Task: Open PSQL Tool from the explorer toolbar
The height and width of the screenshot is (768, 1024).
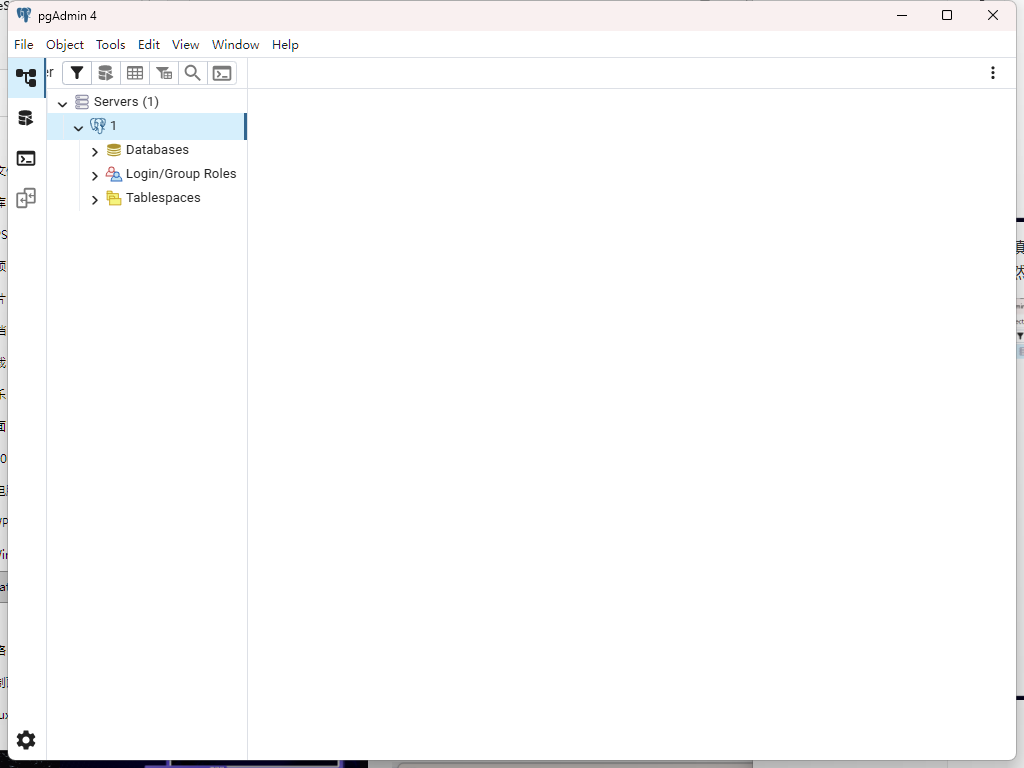Action: [x=222, y=73]
